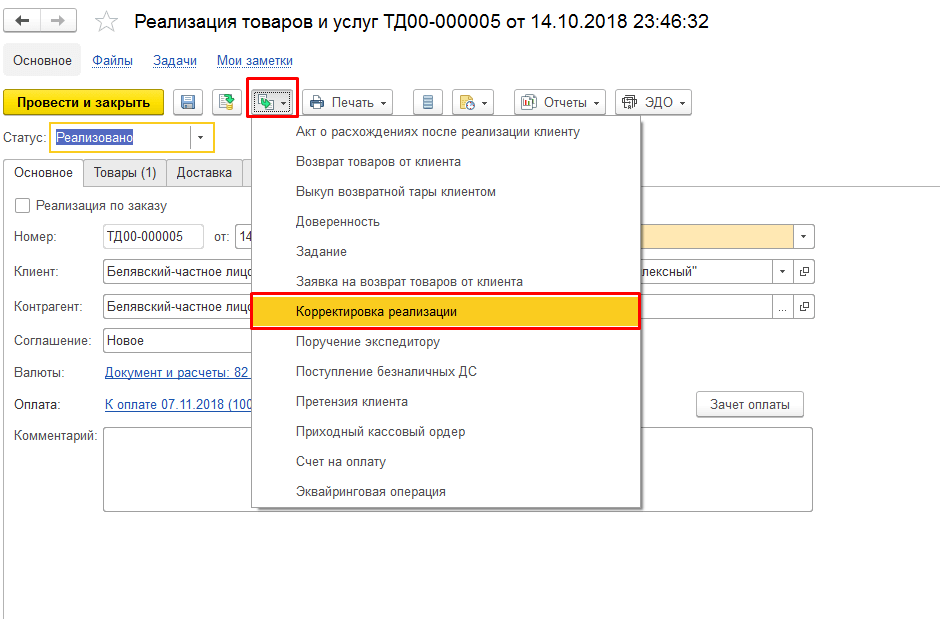Switch to the Товары (1) tab
940x619 pixels.
pyautogui.click(x=125, y=173)
